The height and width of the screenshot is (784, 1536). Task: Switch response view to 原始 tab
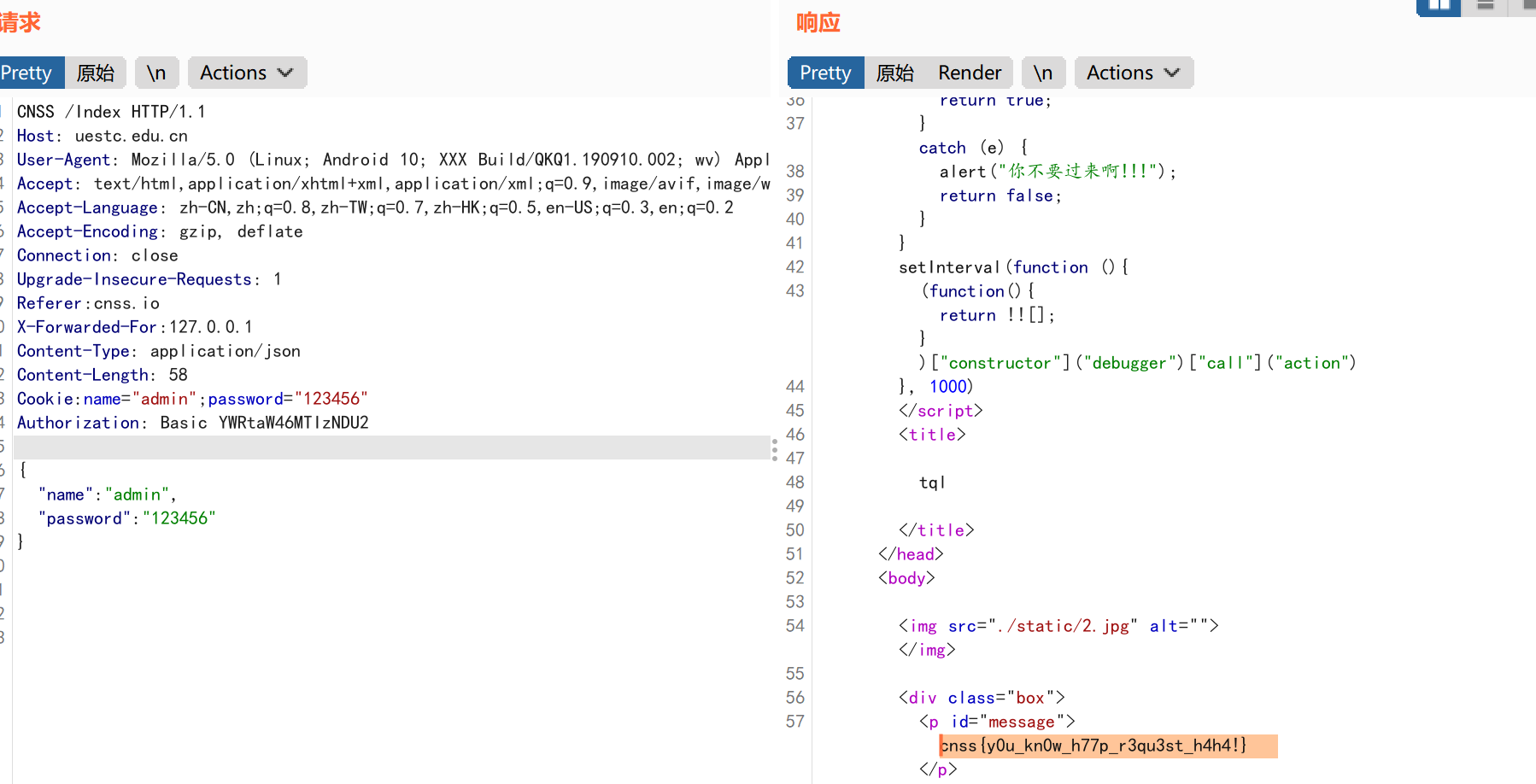895,73
